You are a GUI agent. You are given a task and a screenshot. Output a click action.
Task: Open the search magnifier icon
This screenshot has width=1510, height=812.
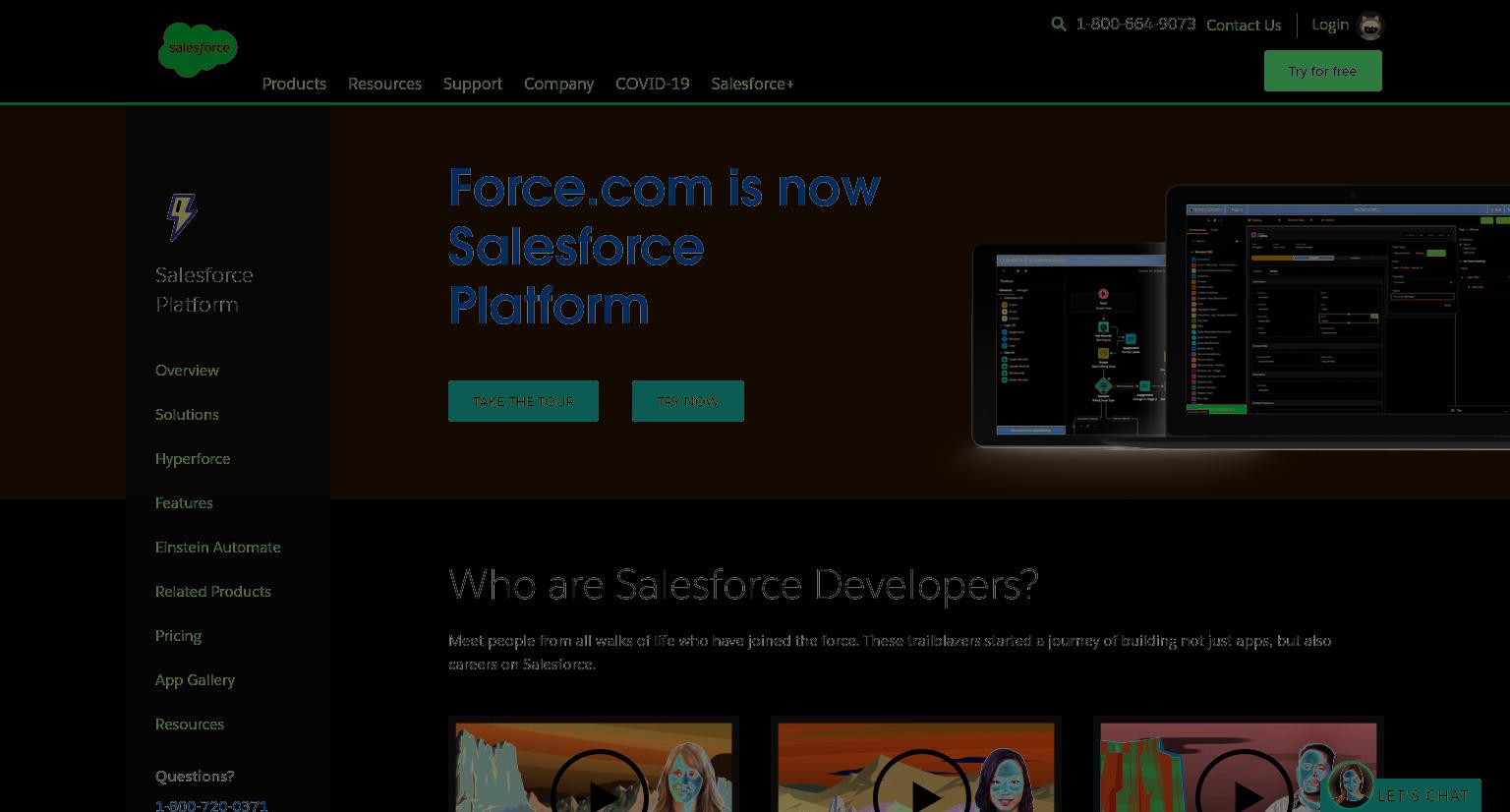(x=1059, y=25)
